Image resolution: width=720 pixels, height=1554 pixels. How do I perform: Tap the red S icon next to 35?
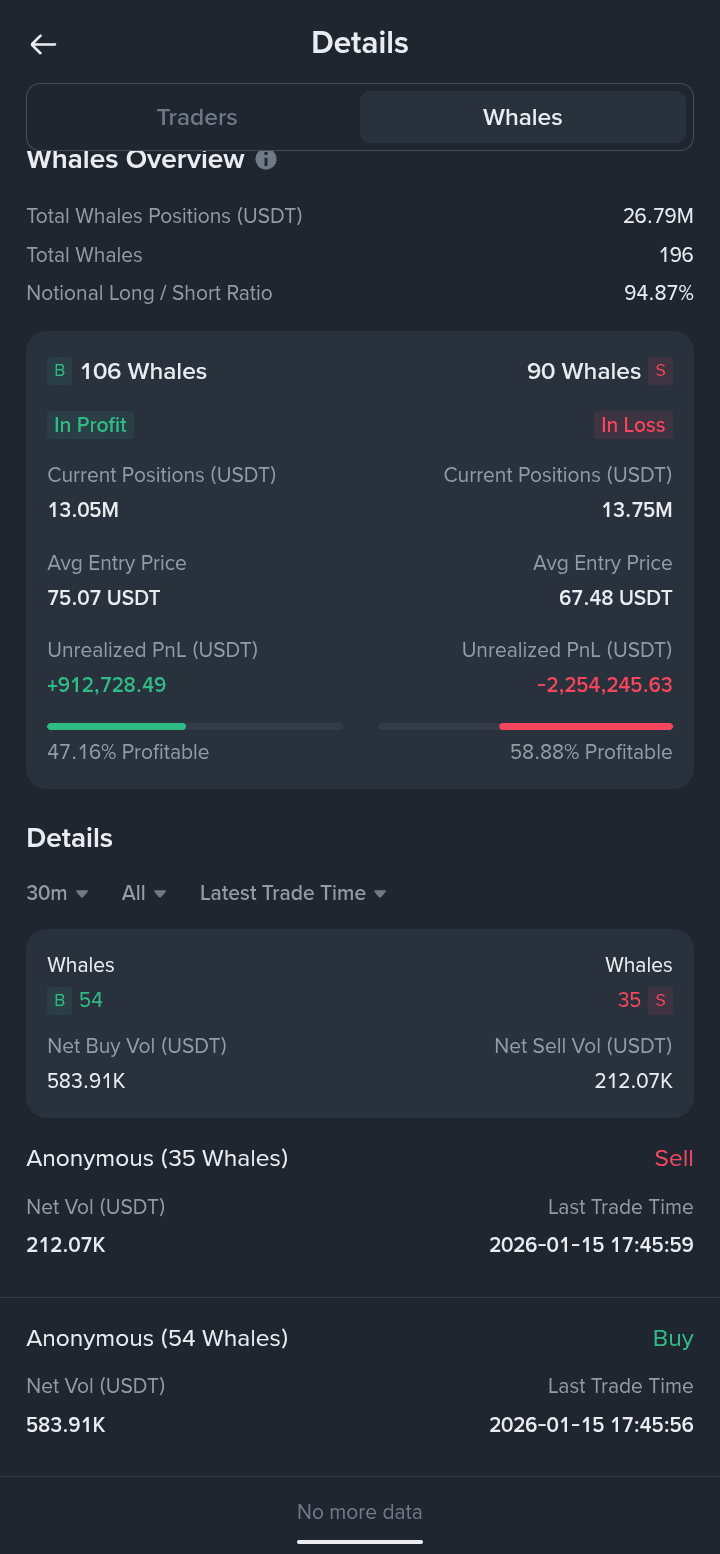click(660, 1000)
